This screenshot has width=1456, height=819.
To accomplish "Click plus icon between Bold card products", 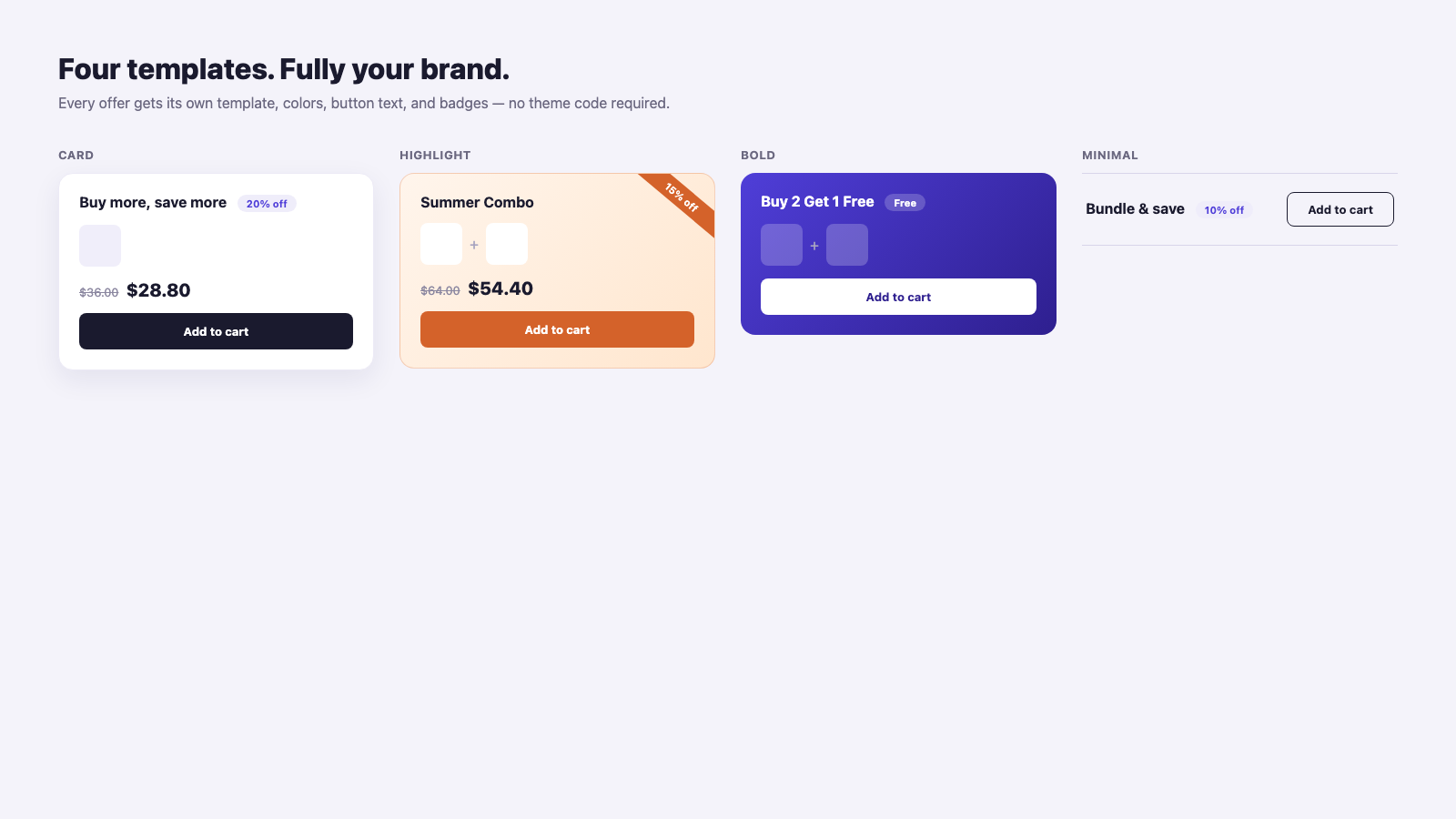I will click(x=814, y=246).
